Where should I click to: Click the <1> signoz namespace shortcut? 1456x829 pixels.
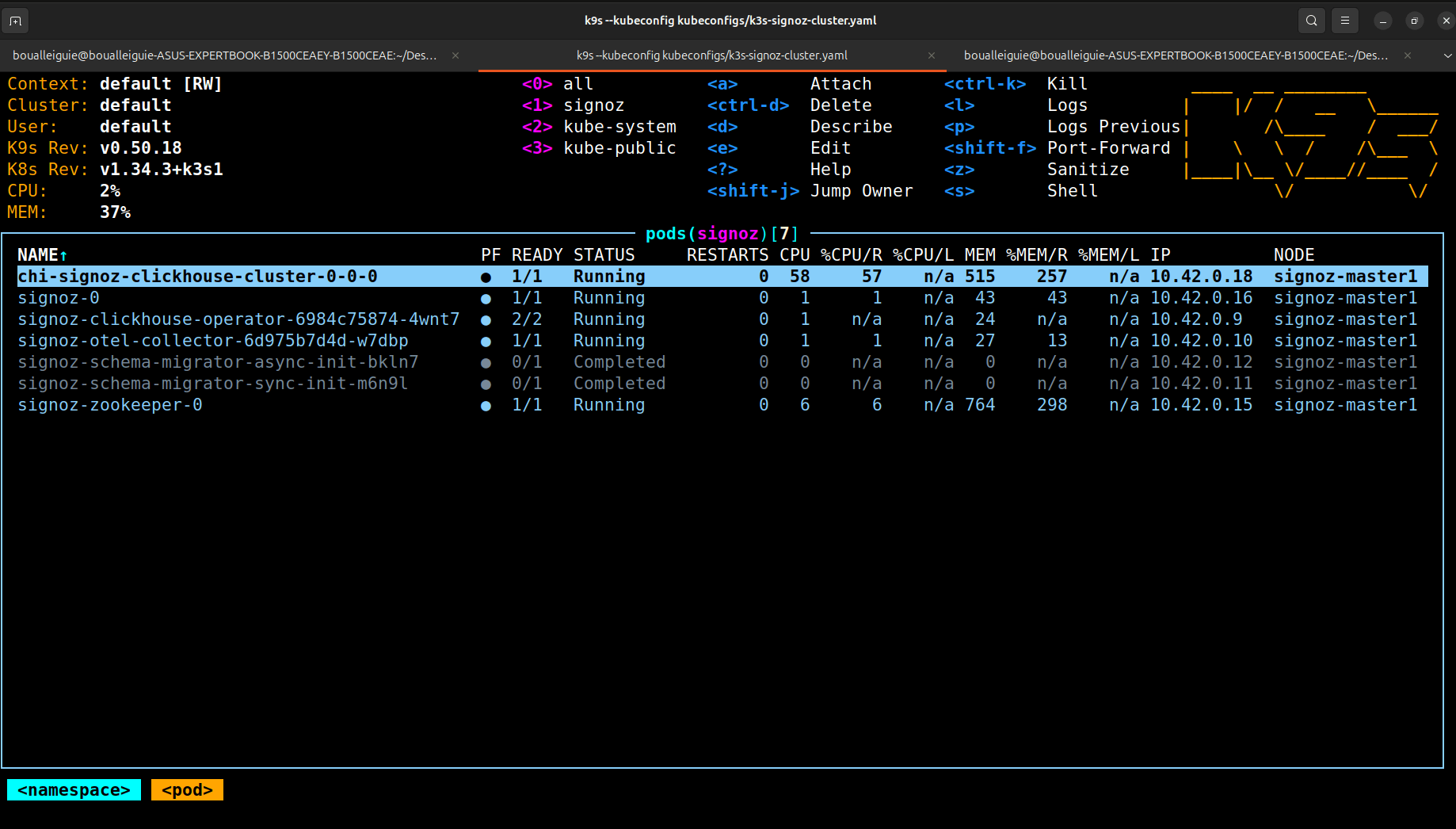pyautogui.click(x=574, y=105)
